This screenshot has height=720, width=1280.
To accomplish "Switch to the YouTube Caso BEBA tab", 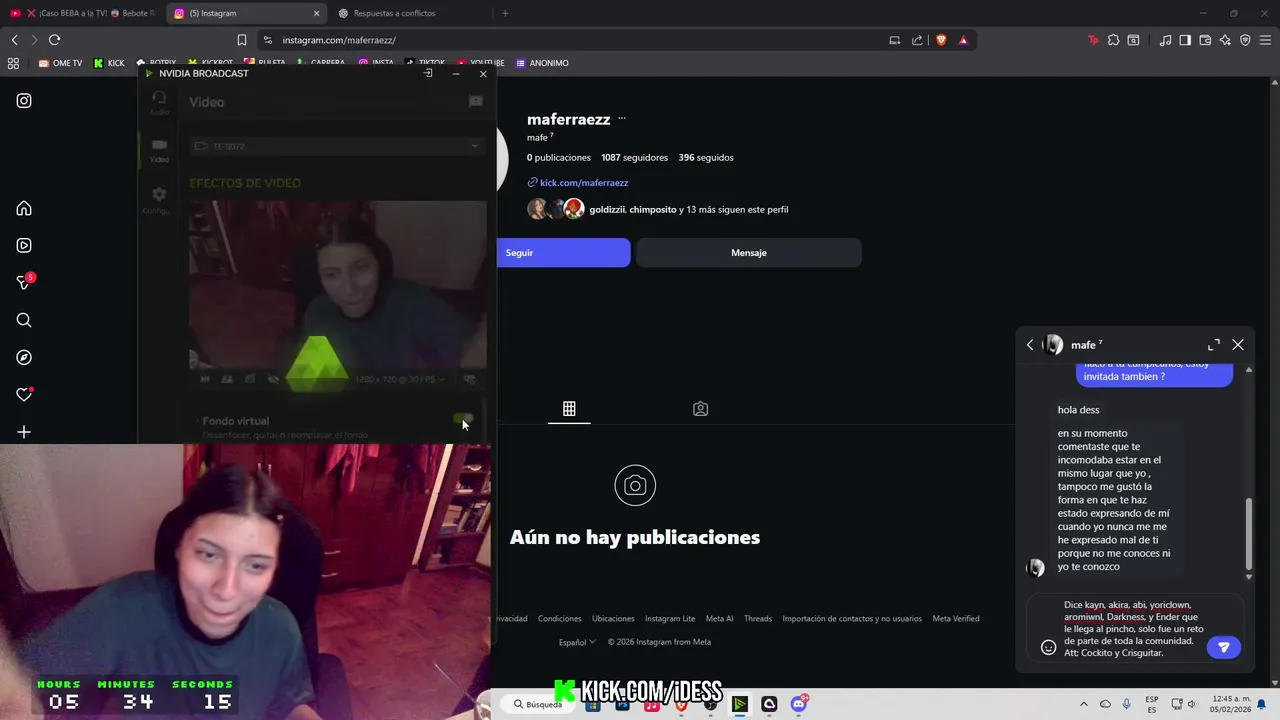I will [x=82, y=13].
